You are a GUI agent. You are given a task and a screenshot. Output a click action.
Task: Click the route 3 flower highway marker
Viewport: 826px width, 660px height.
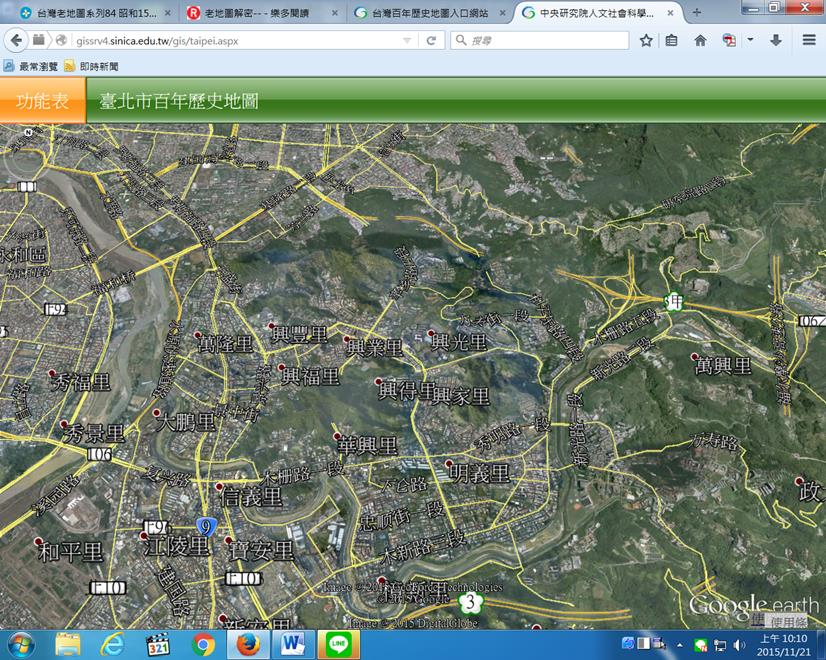pyautogui.click(x=470, y=601)
